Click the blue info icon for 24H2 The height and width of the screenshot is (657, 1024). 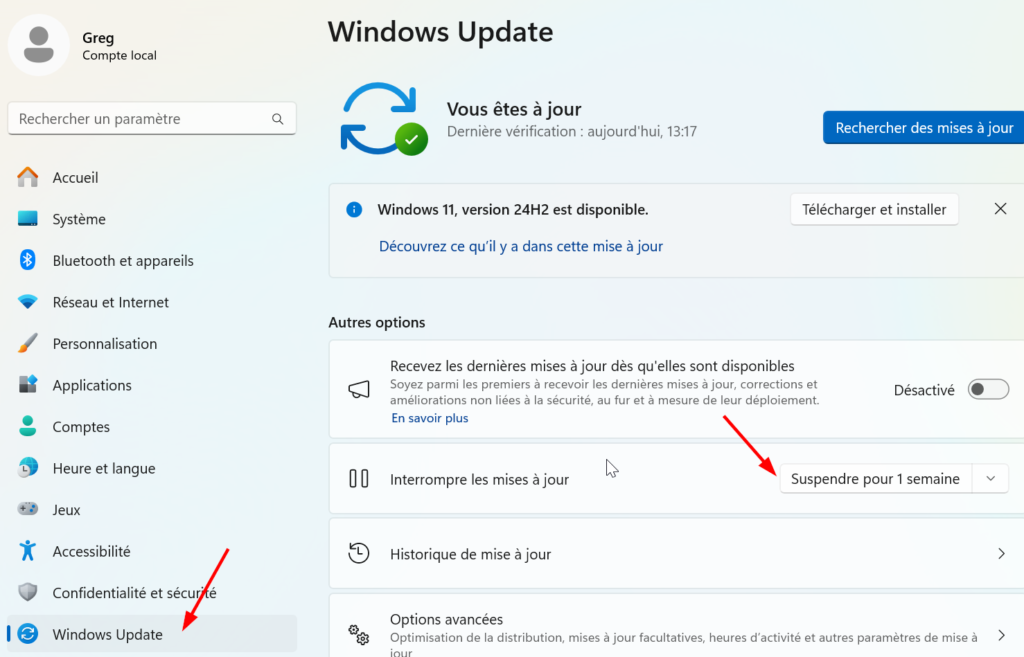[354, 210]
